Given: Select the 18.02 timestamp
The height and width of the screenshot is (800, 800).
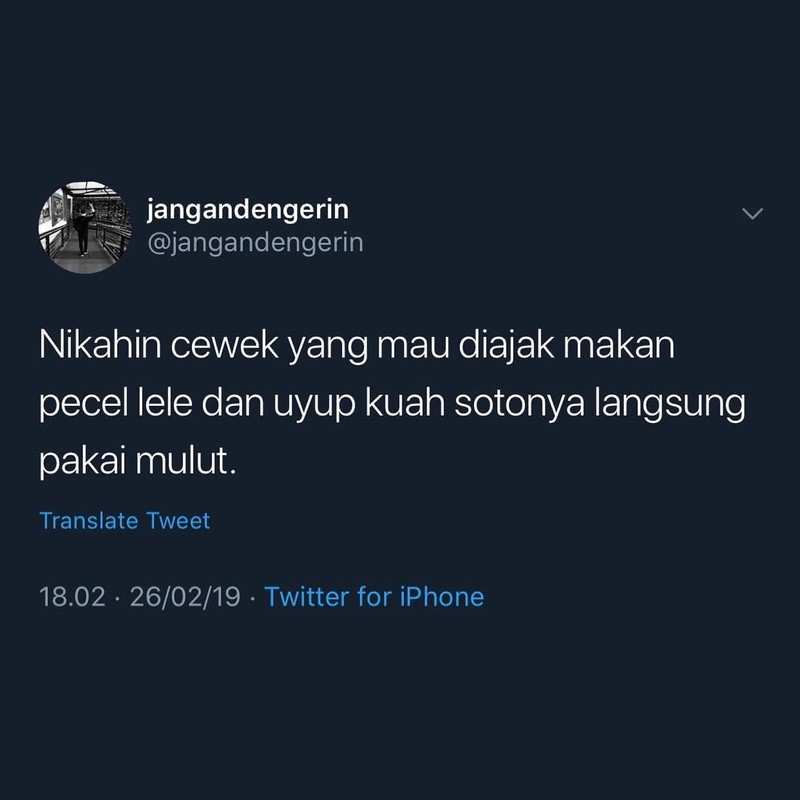Looking at the screenshot, I should click(72, 597).
